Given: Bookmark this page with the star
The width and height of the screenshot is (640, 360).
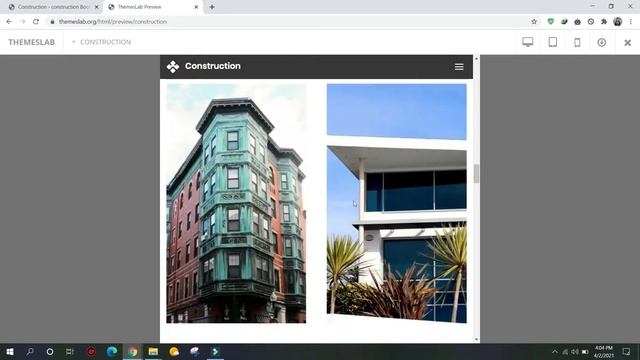Looking at the screenshot, I should [x=534, y=22].
